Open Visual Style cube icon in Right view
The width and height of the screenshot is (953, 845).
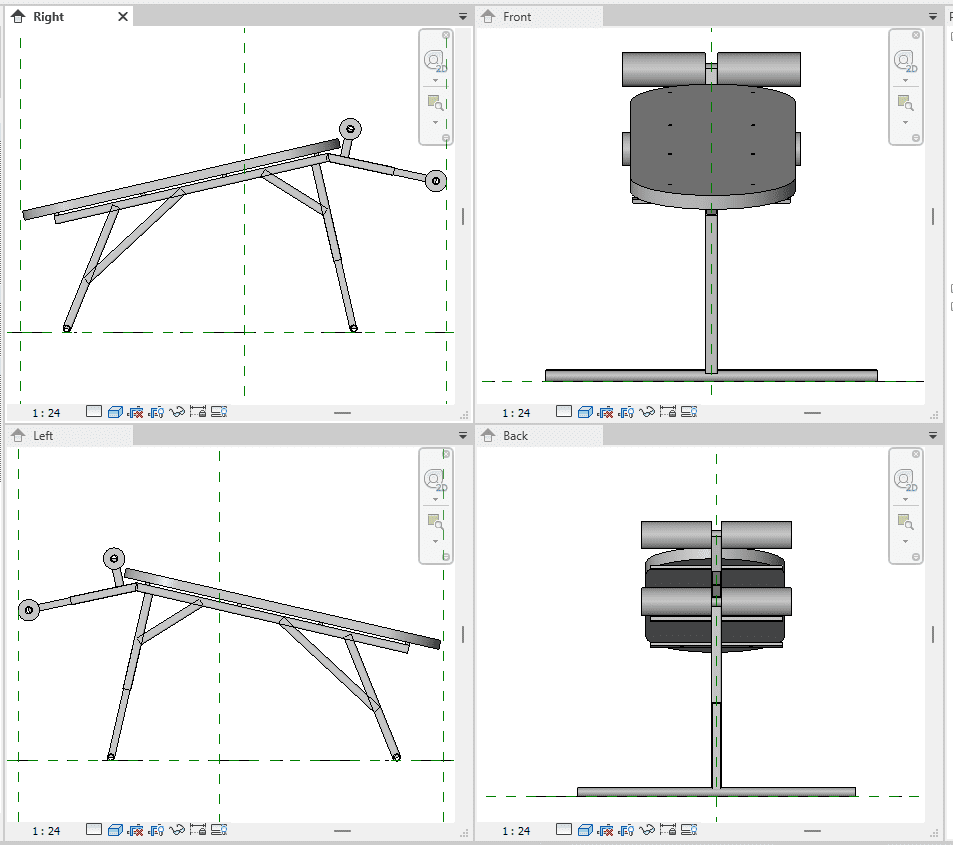115,411
